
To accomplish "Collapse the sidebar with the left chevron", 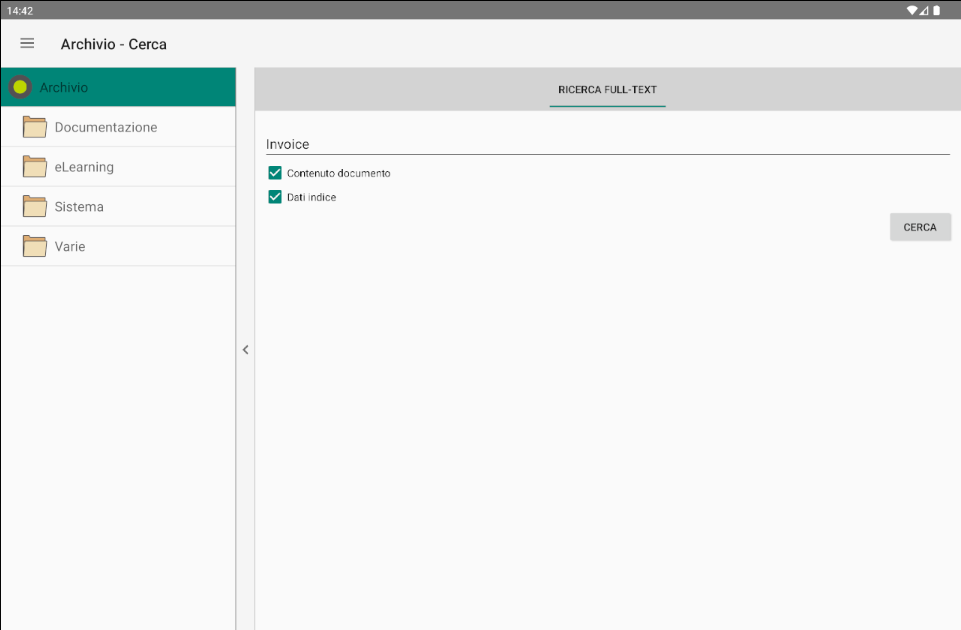I will (x=245, y=350).
